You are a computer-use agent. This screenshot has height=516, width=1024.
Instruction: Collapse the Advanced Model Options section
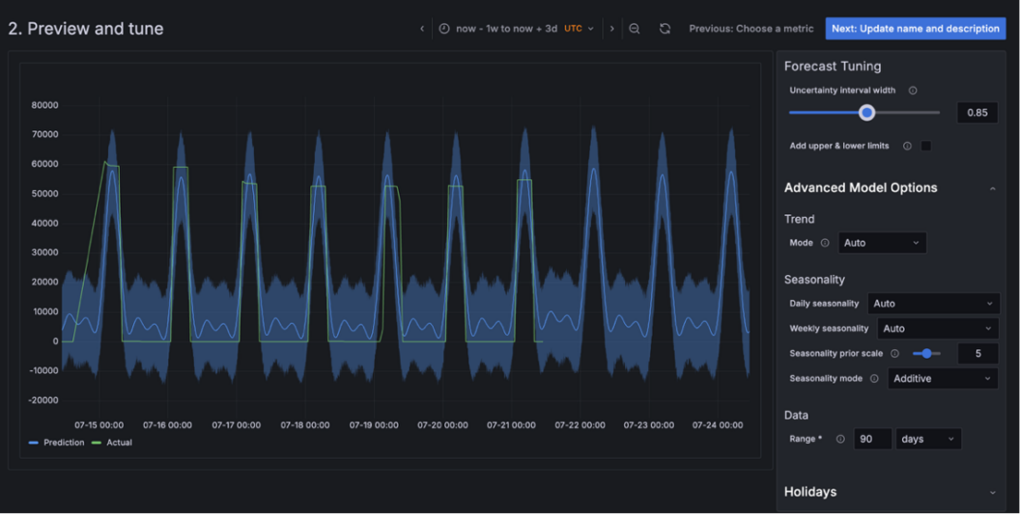click(992, 189)
